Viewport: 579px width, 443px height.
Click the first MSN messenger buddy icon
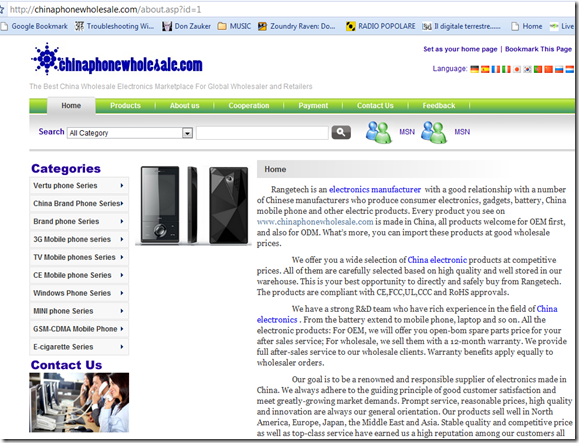[378, 132]
